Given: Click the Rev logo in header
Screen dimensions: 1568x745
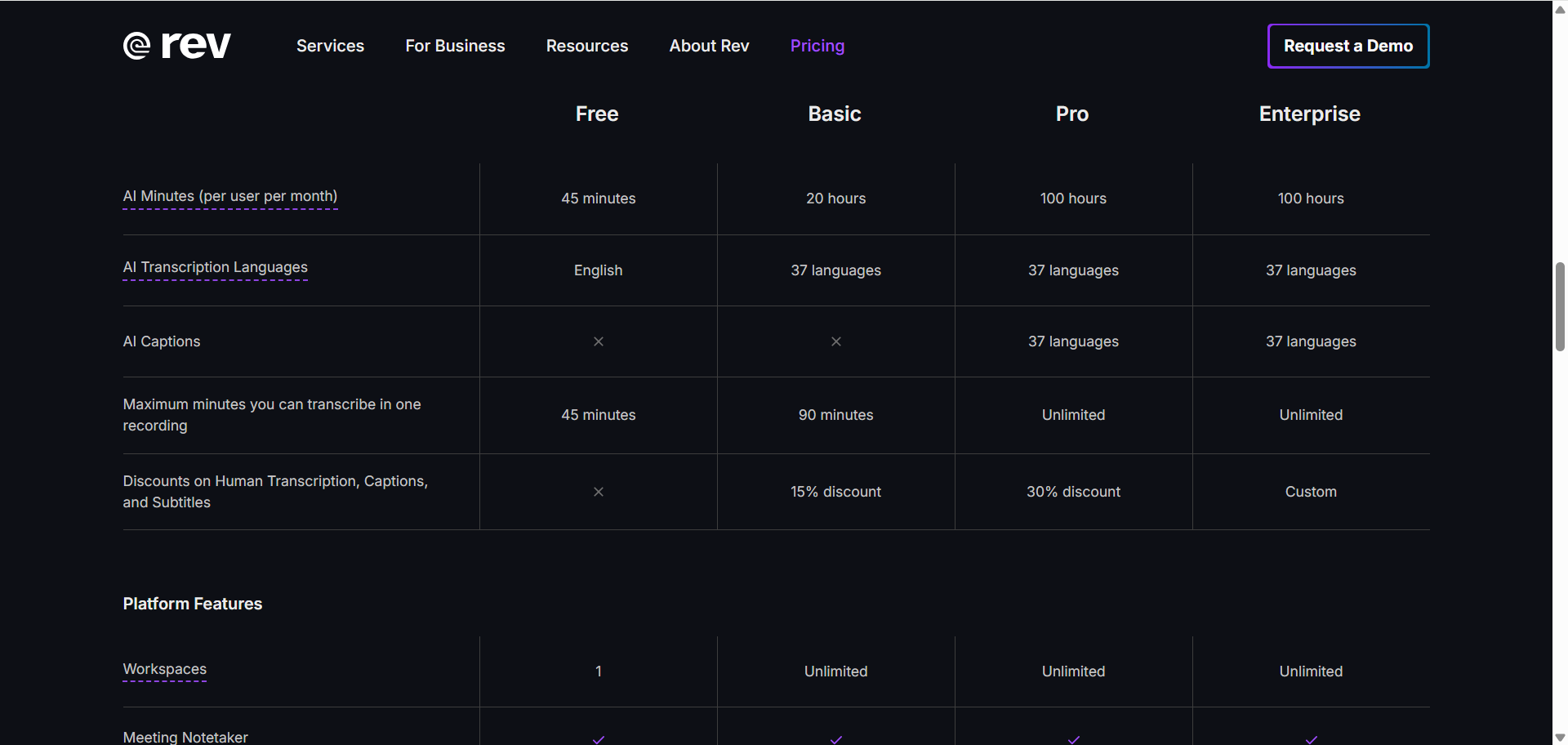Looking at the screenshot, I should (177, 46).
